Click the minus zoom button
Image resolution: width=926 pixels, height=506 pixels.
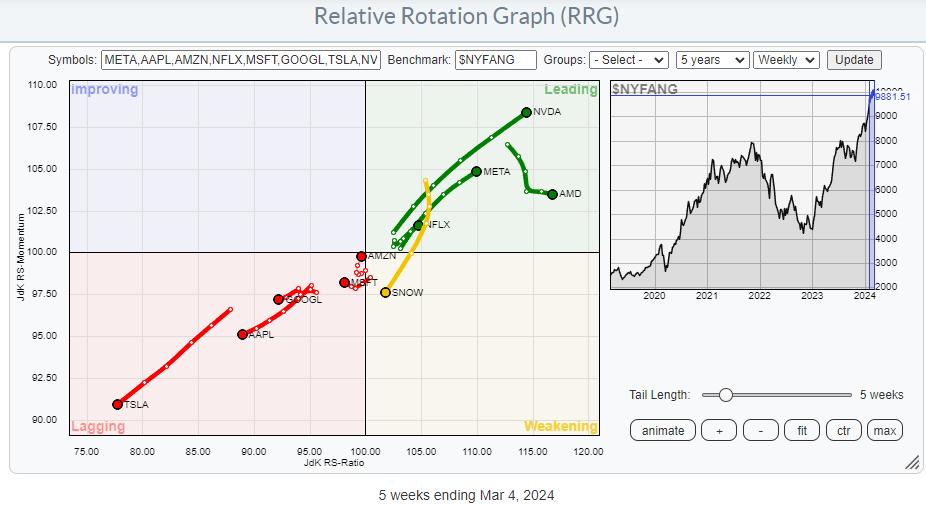pyautogui.click(x=761, y=430)
